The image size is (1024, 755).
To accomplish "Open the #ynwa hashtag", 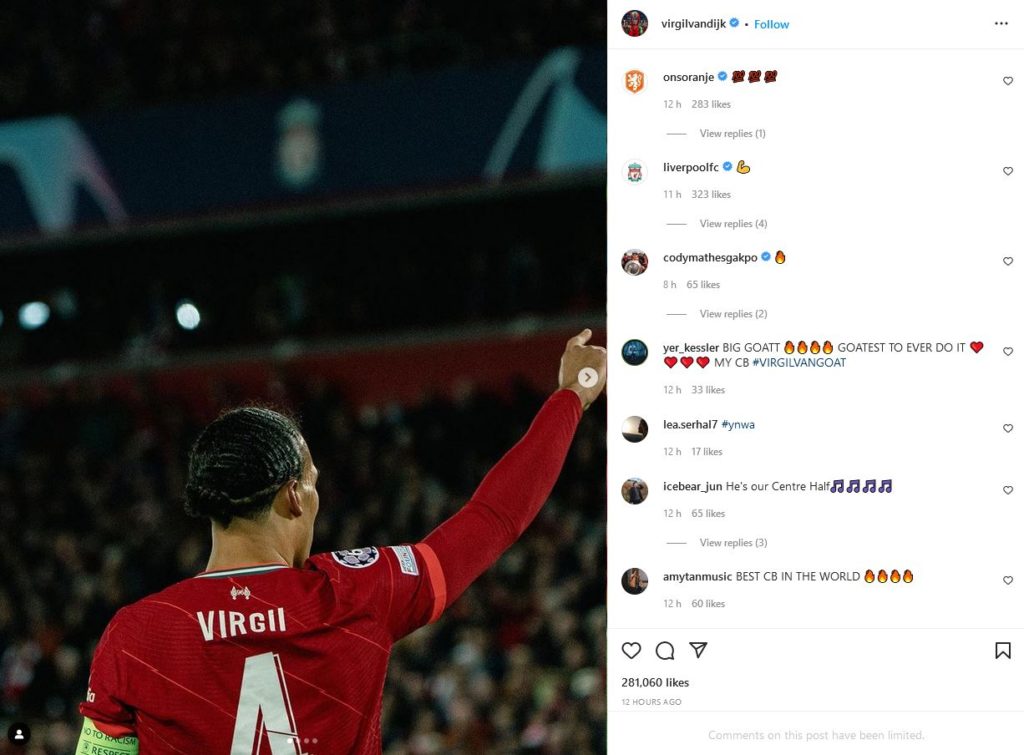I will point(738,425).
